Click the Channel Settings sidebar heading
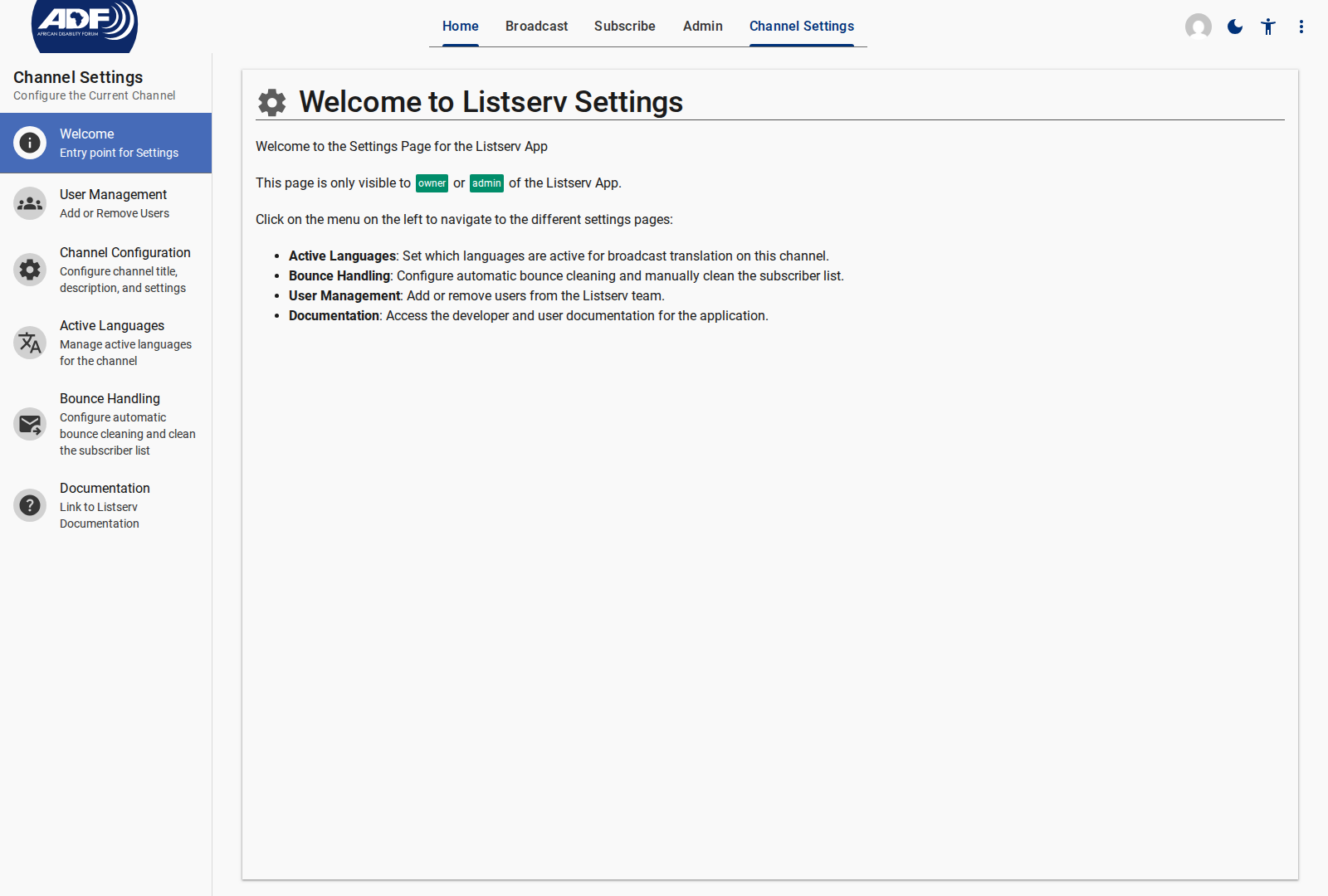 (x=78, y=77)
